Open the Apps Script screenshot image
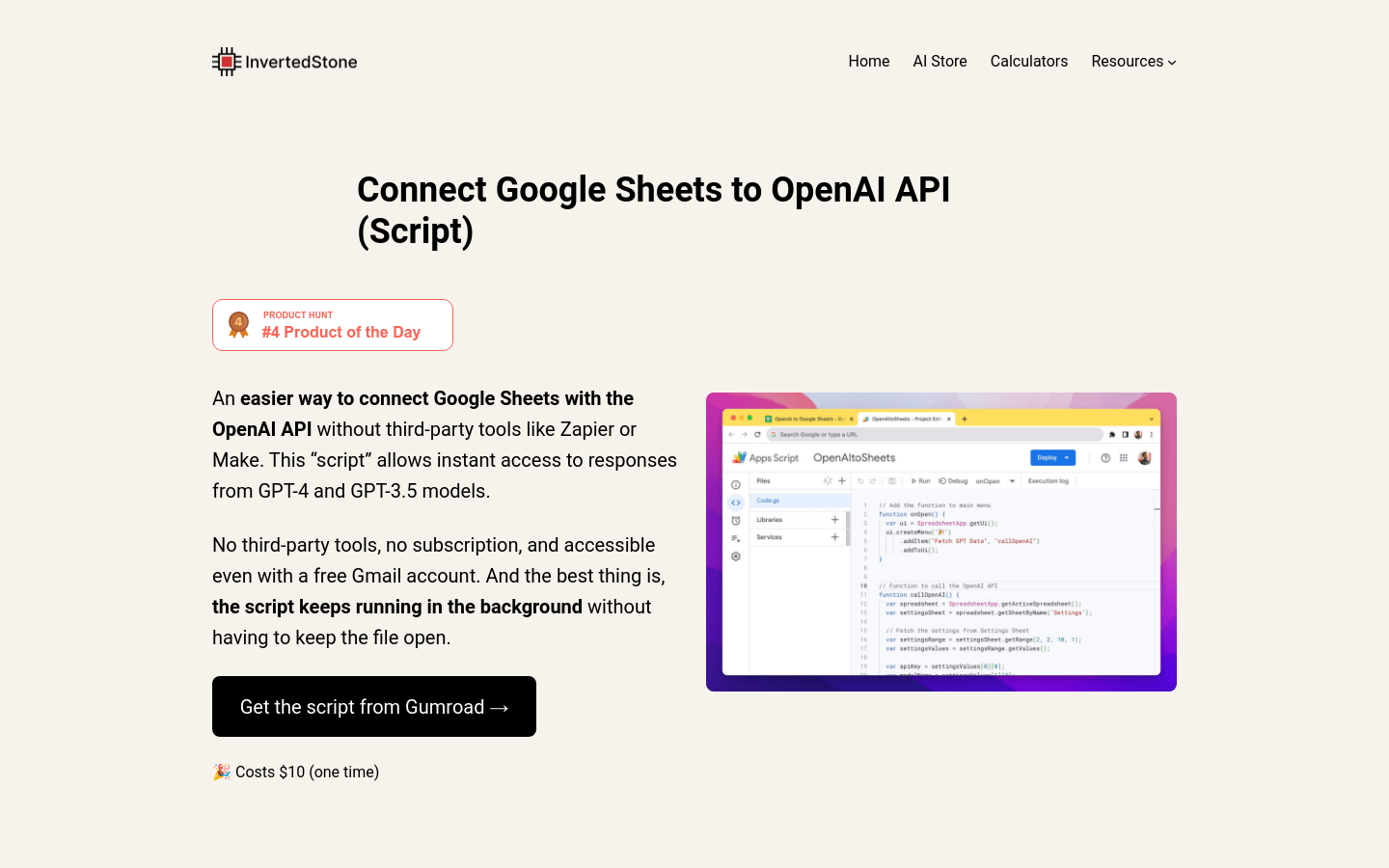This screenshot has width=1389, height=868. point(941,542)
